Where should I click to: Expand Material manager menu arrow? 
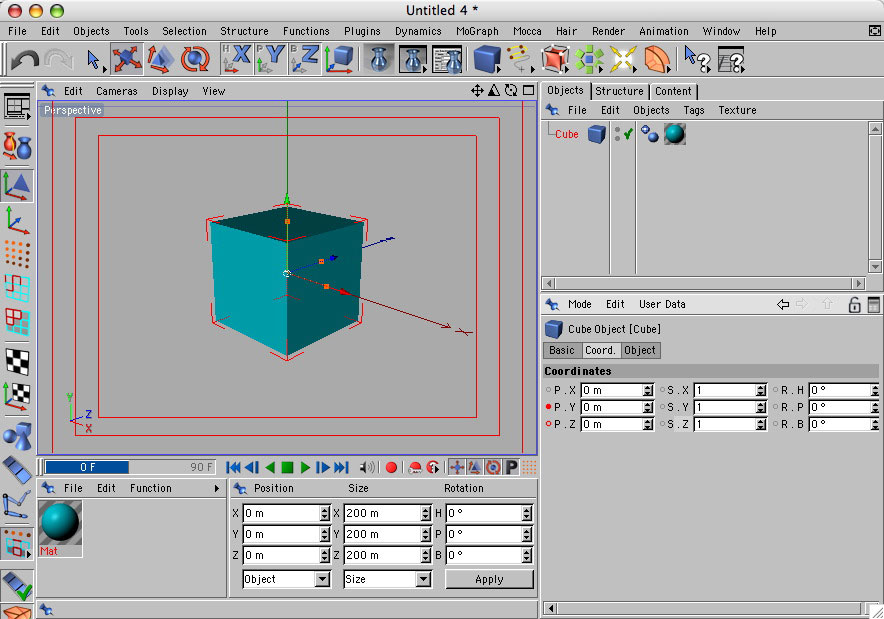217,489
